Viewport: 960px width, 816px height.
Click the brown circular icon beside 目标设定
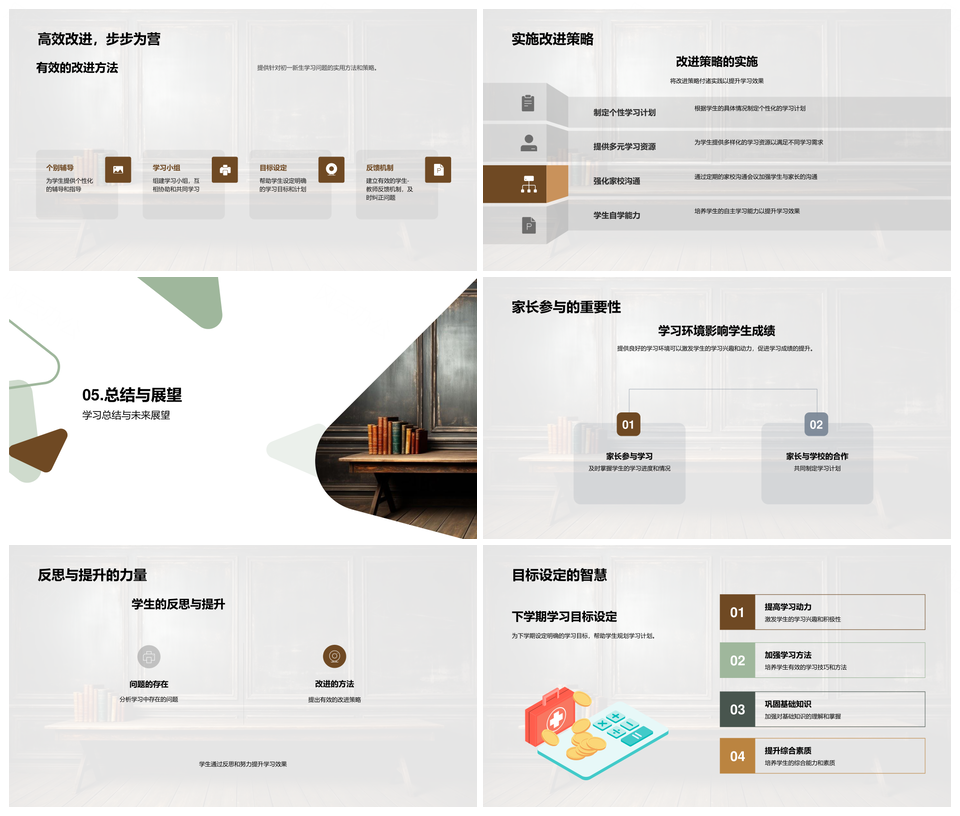pyautogui.click(x=331, y=170)
